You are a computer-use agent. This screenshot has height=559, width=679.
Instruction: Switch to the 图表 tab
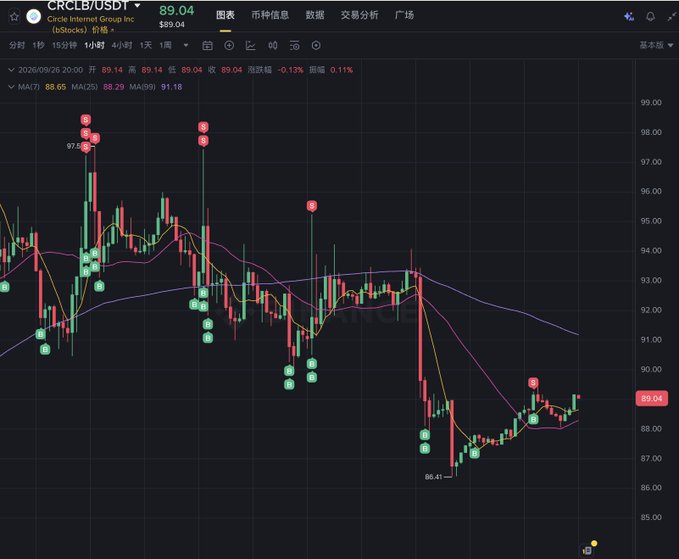click(x=225, y=15)
